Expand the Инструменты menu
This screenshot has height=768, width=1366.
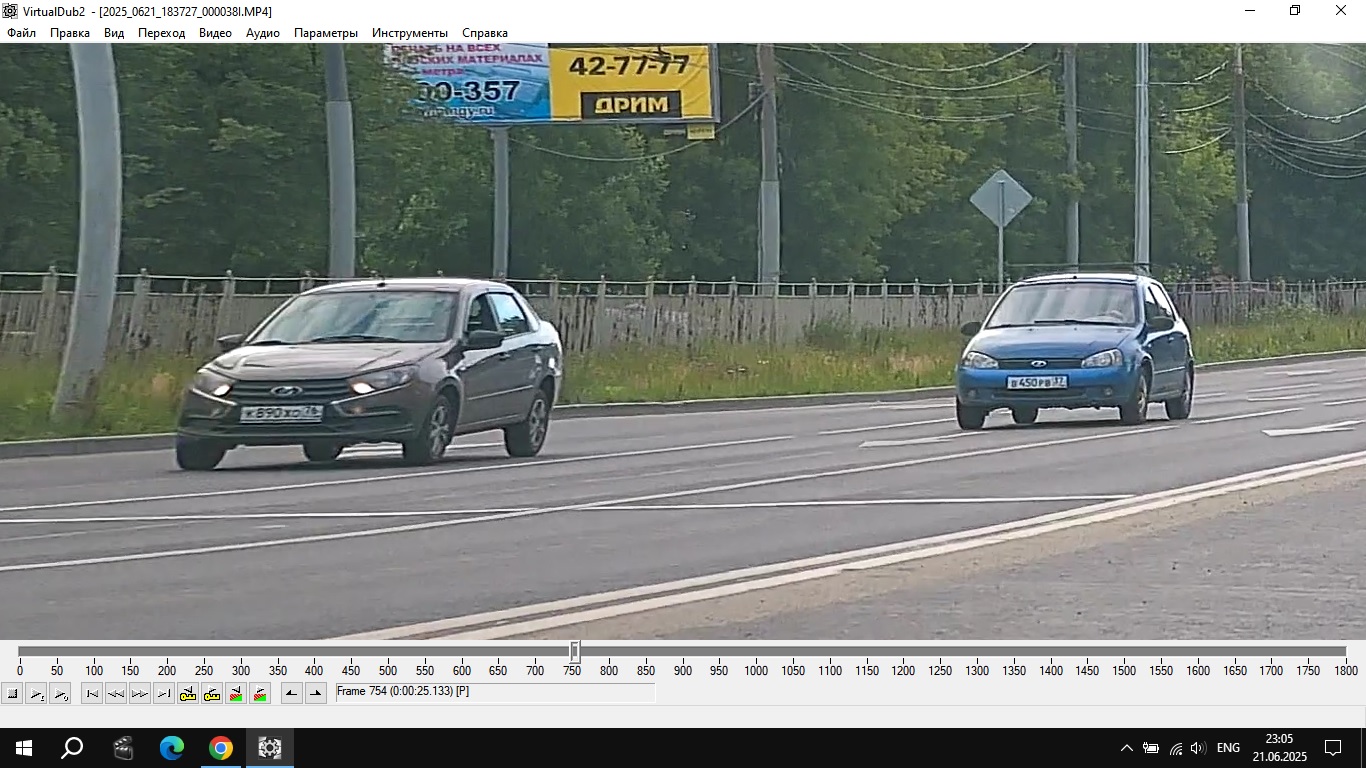[x=410, y=33]
